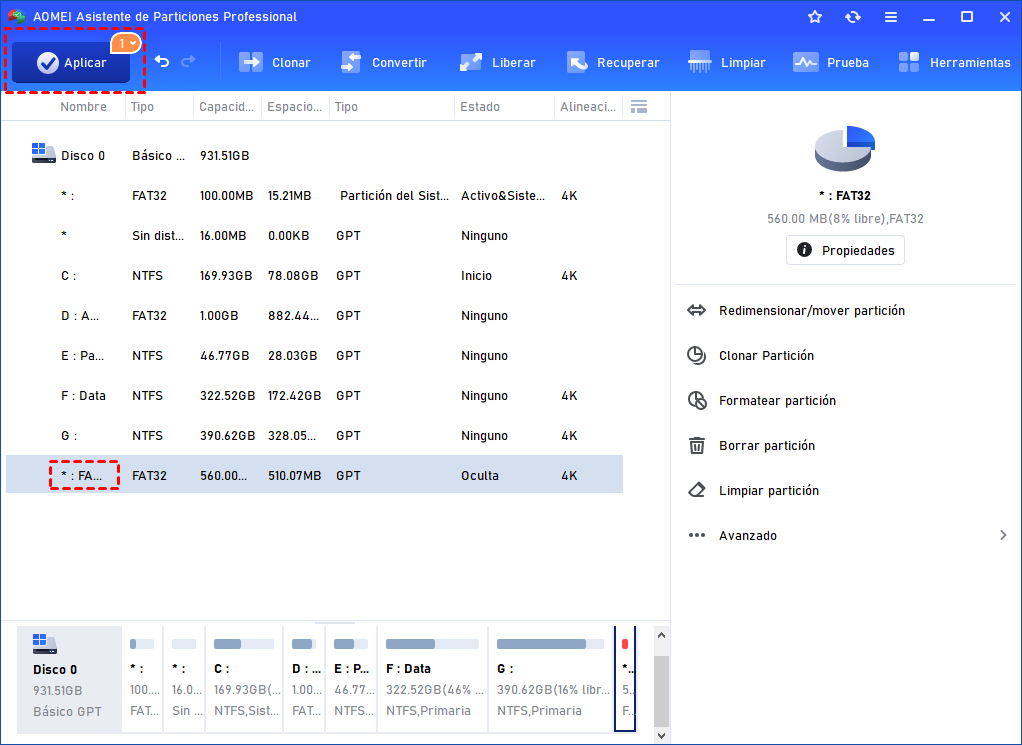Click the AOMEI app logo in the title bar
Image resolution: width=1022 pixels, height=745 pixels.
point(16,16)
